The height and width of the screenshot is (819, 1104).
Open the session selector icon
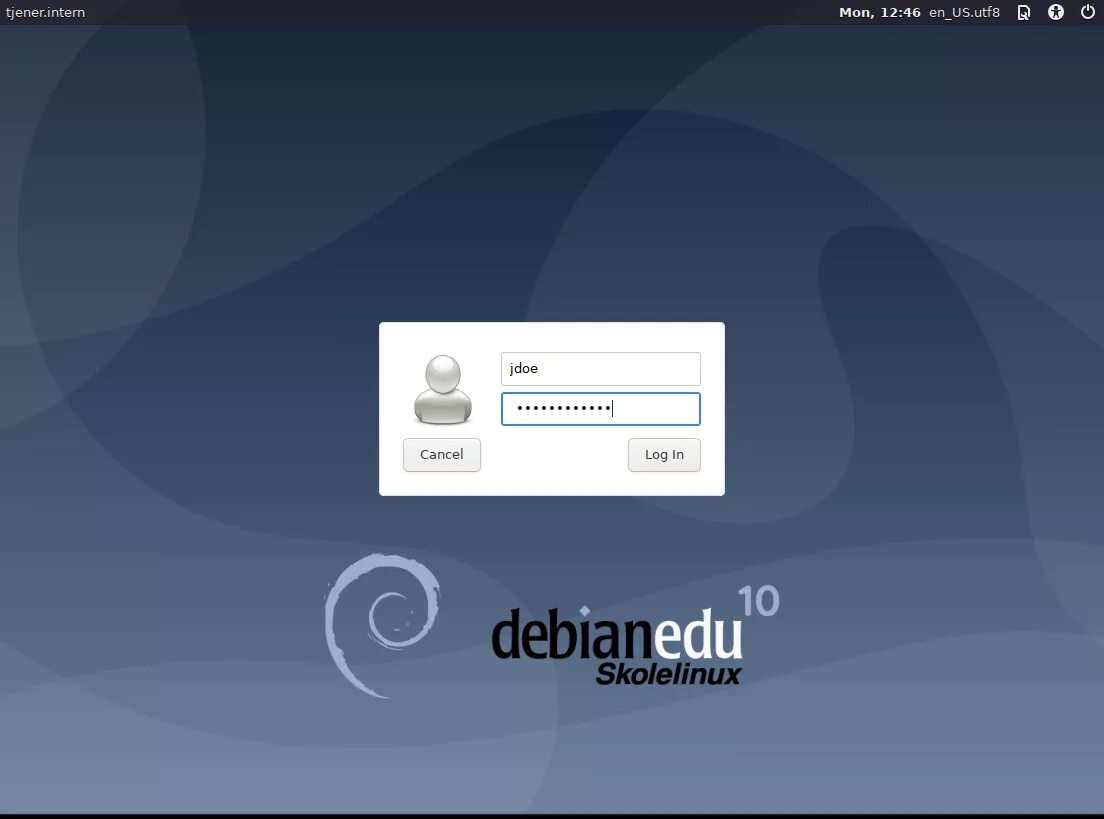click(x=1024, y=12)
